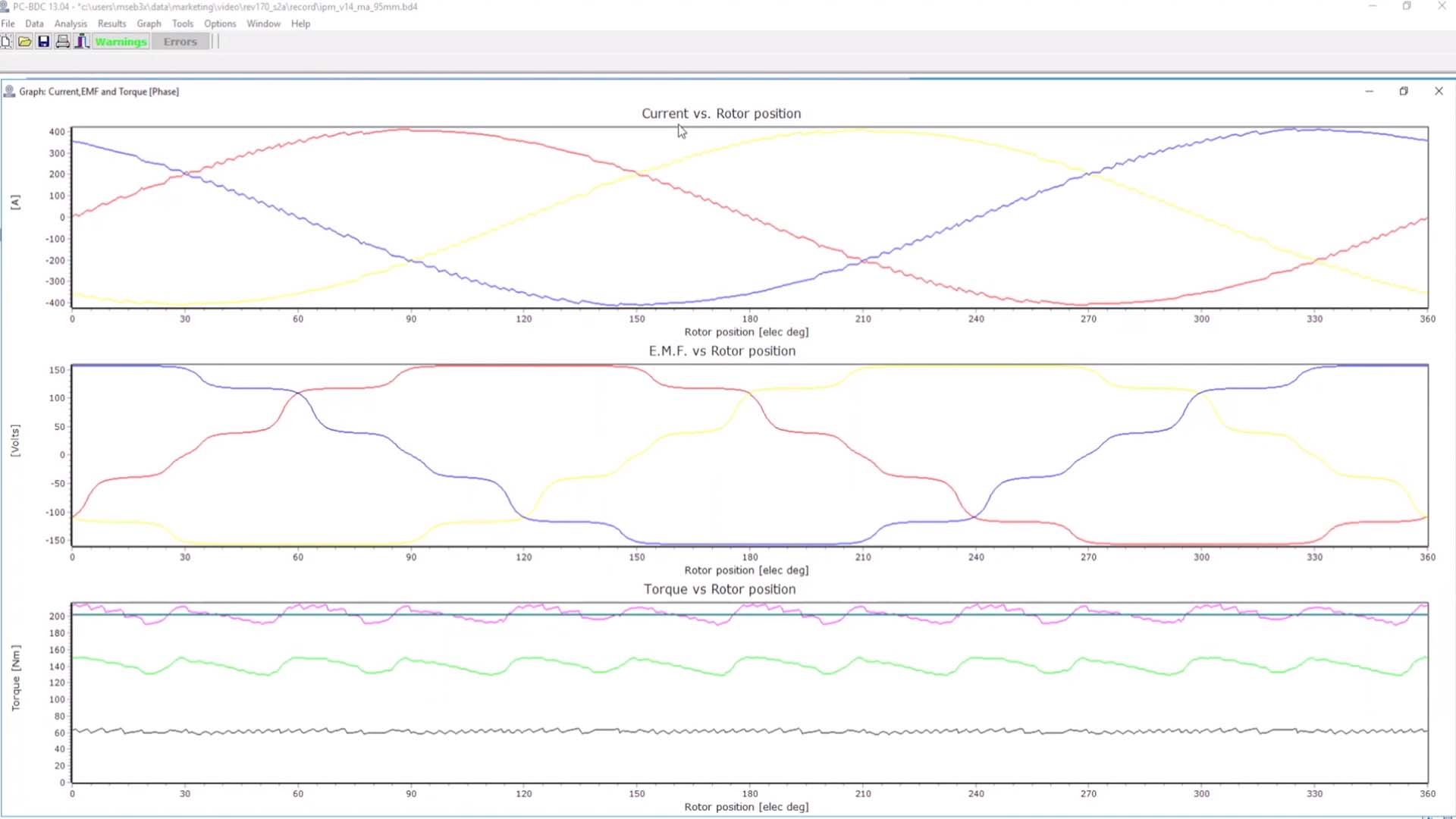Click the purple pulse waveform analysis icon
The image size is (1456, 819).
(82, 42)
